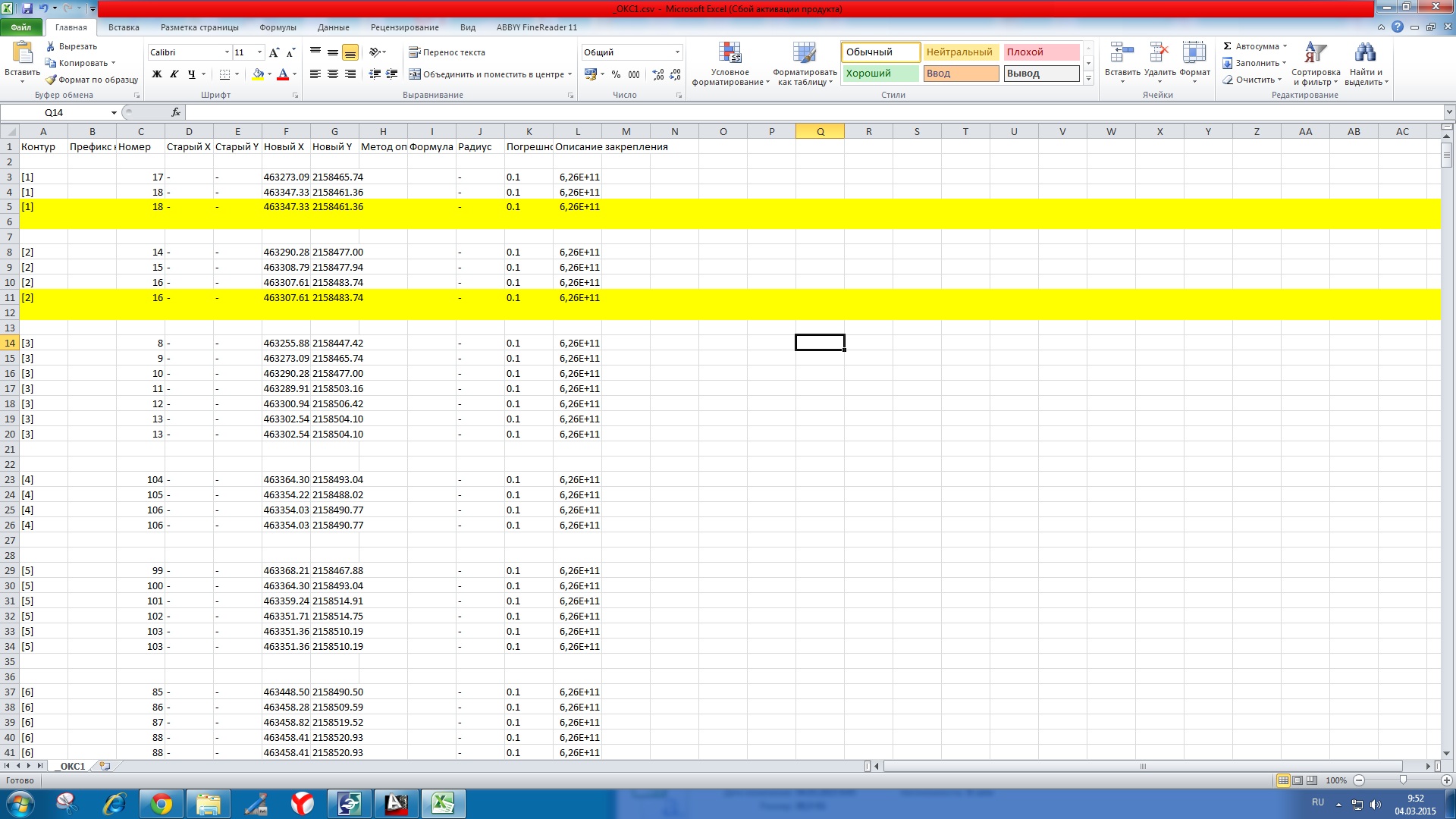Open the Формулы ribbon tab
The width and height of the screenshot is (1456, 819).
278,27
